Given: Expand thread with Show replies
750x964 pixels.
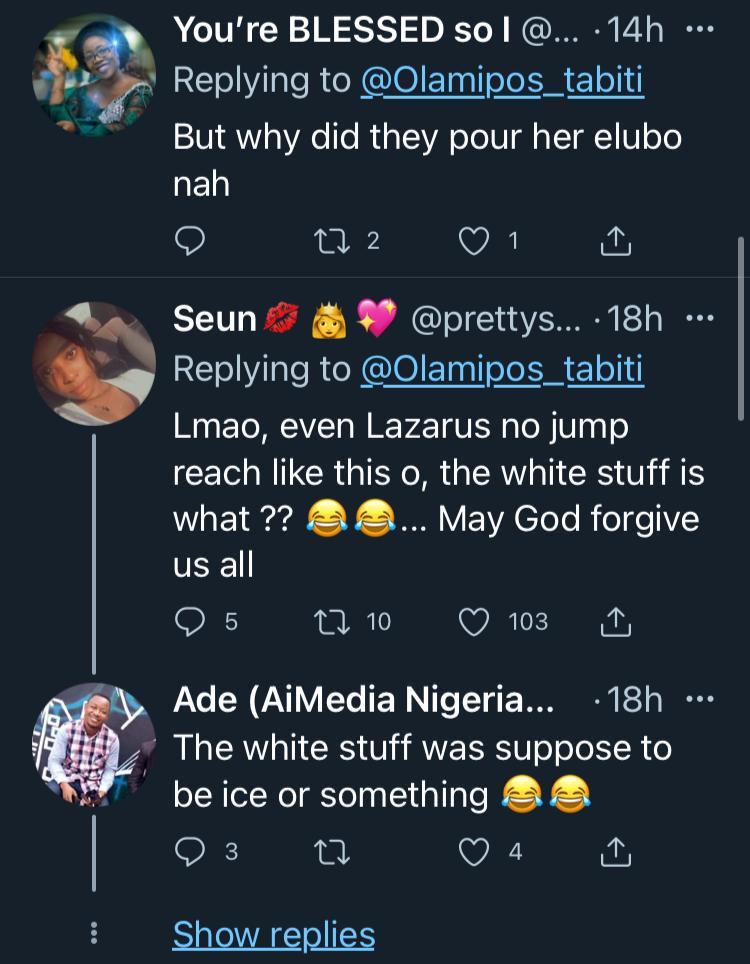Looking at the screenshot, I should tap(273, 935).
